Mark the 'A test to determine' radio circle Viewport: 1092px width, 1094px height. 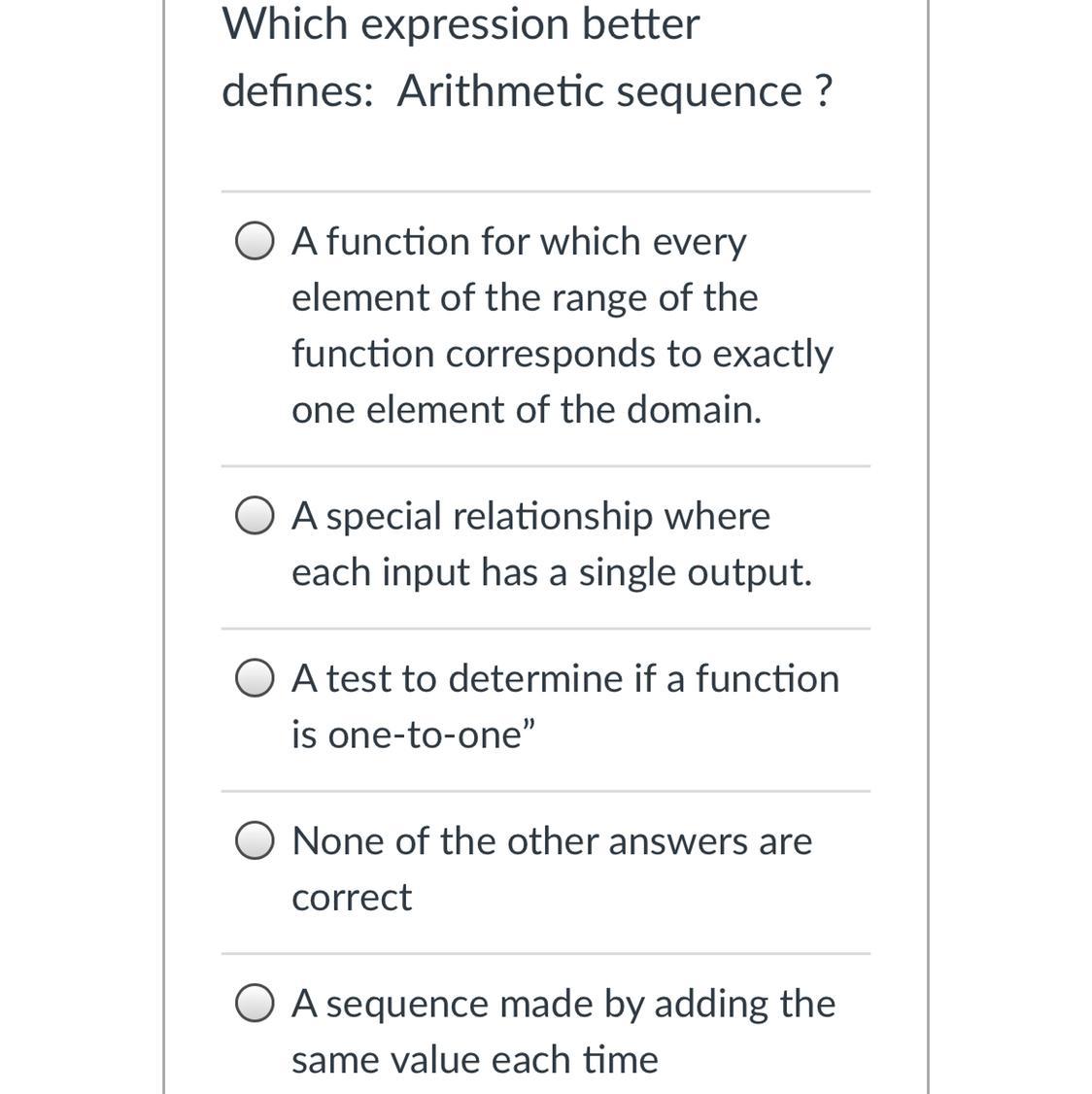[255, 679]
